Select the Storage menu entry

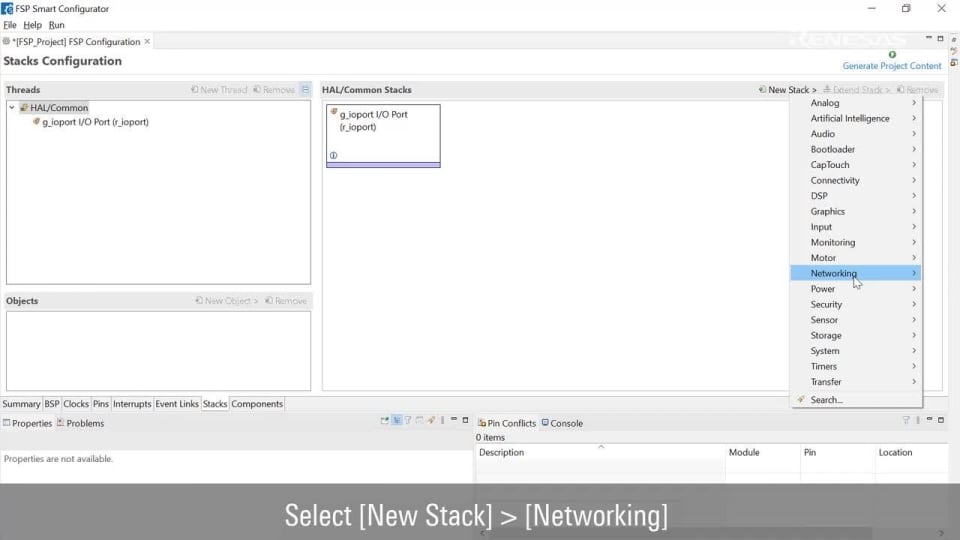(856, 336)
